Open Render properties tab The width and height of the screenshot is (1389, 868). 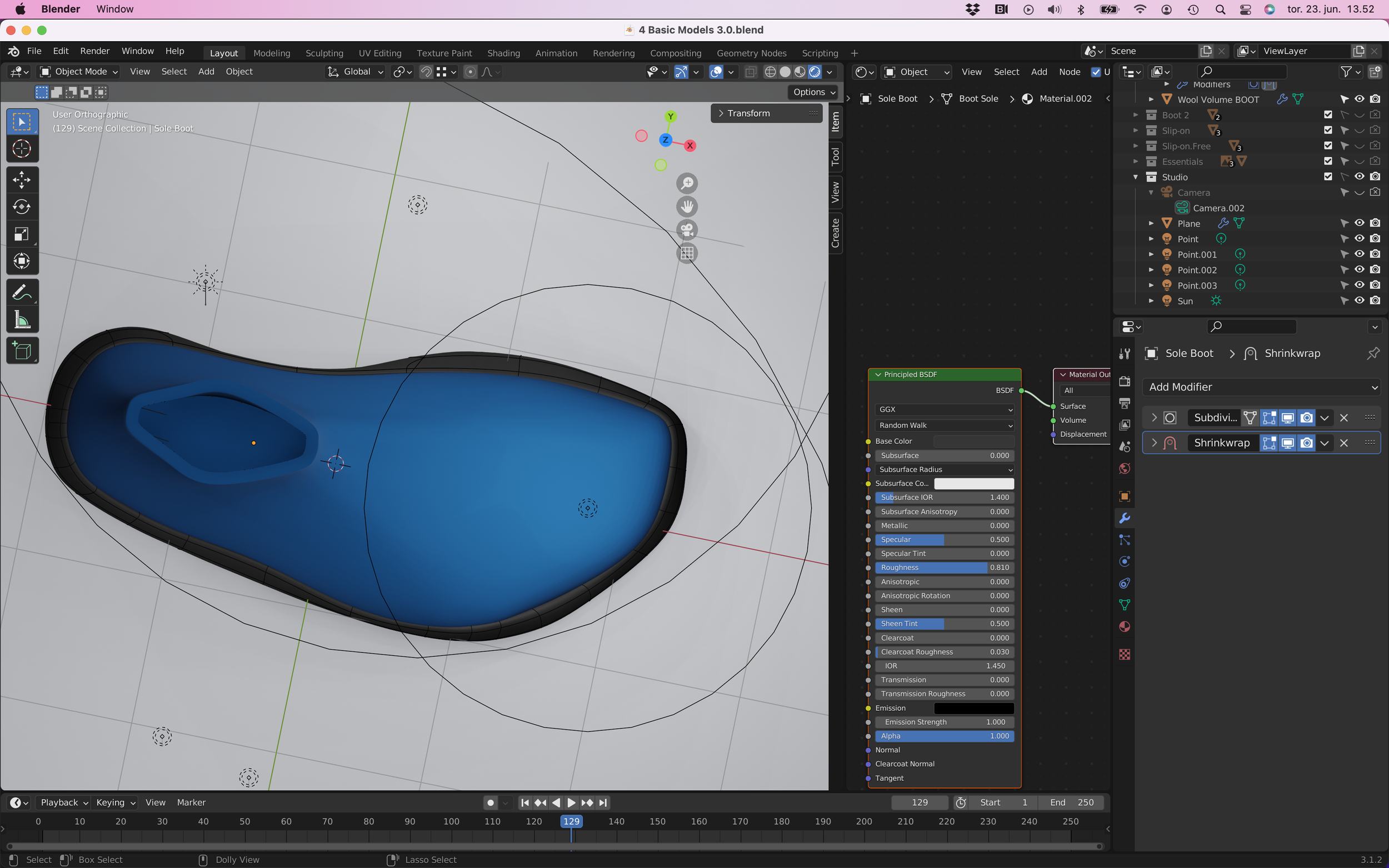pos(1125,381)
